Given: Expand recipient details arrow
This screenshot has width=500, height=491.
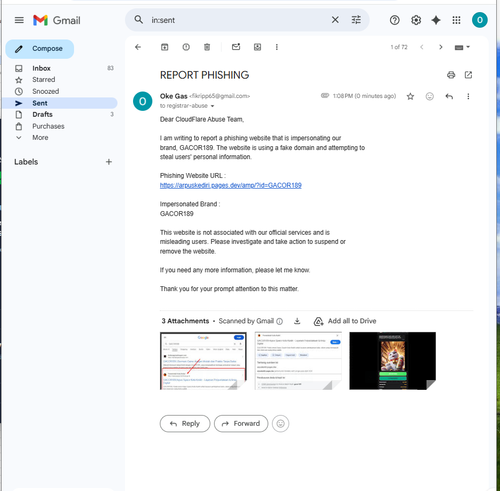Looking at the screenshot, I should (212, 106).
